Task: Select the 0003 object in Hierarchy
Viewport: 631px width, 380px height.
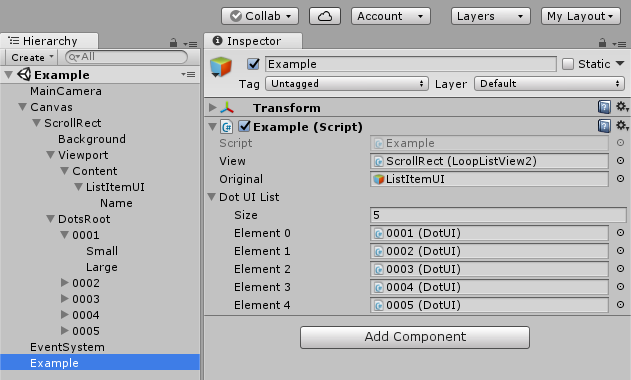Action: (86, 299)
